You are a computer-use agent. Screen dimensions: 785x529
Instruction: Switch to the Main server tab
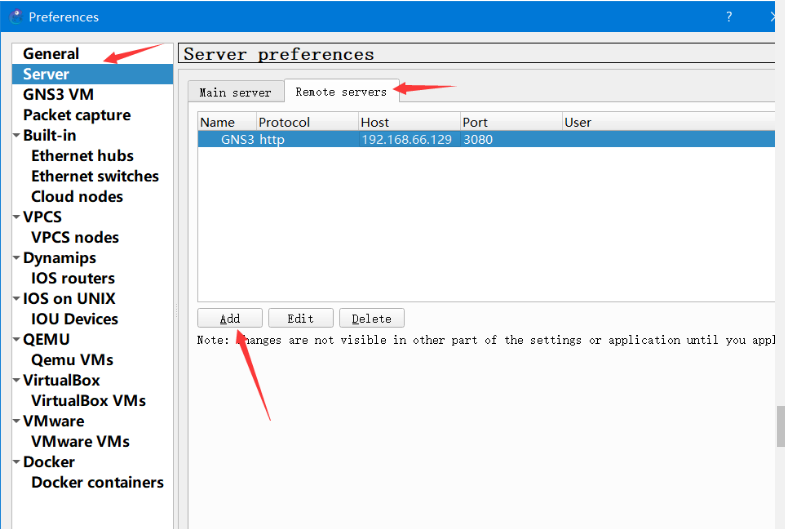tap(236, 92)
